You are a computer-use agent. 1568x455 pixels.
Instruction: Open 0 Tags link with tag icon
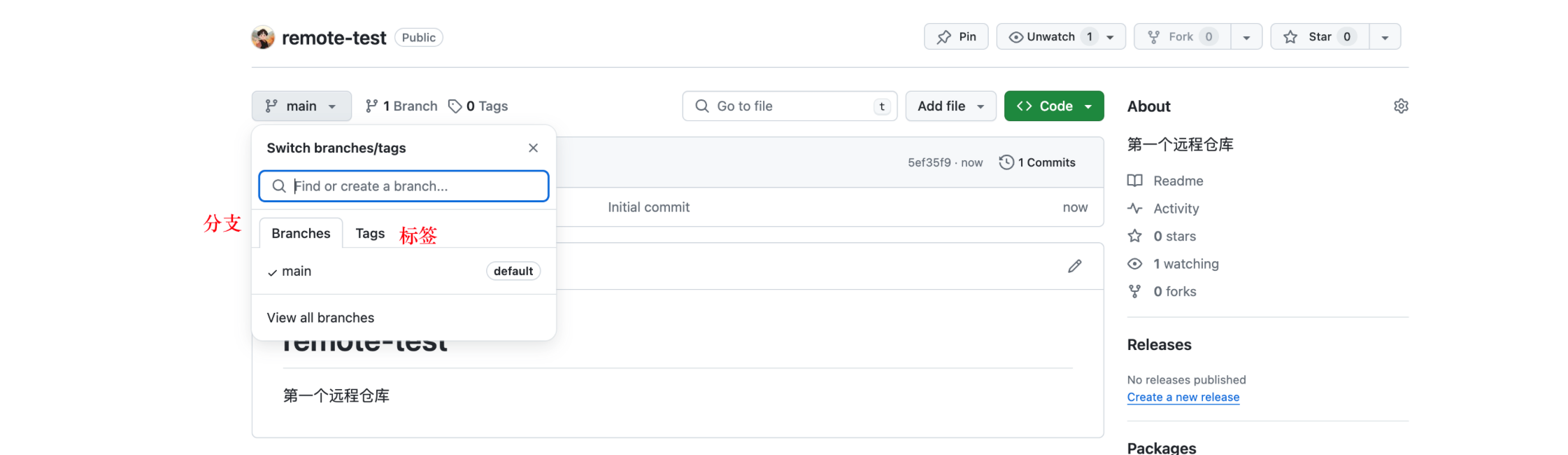point(478,106)
